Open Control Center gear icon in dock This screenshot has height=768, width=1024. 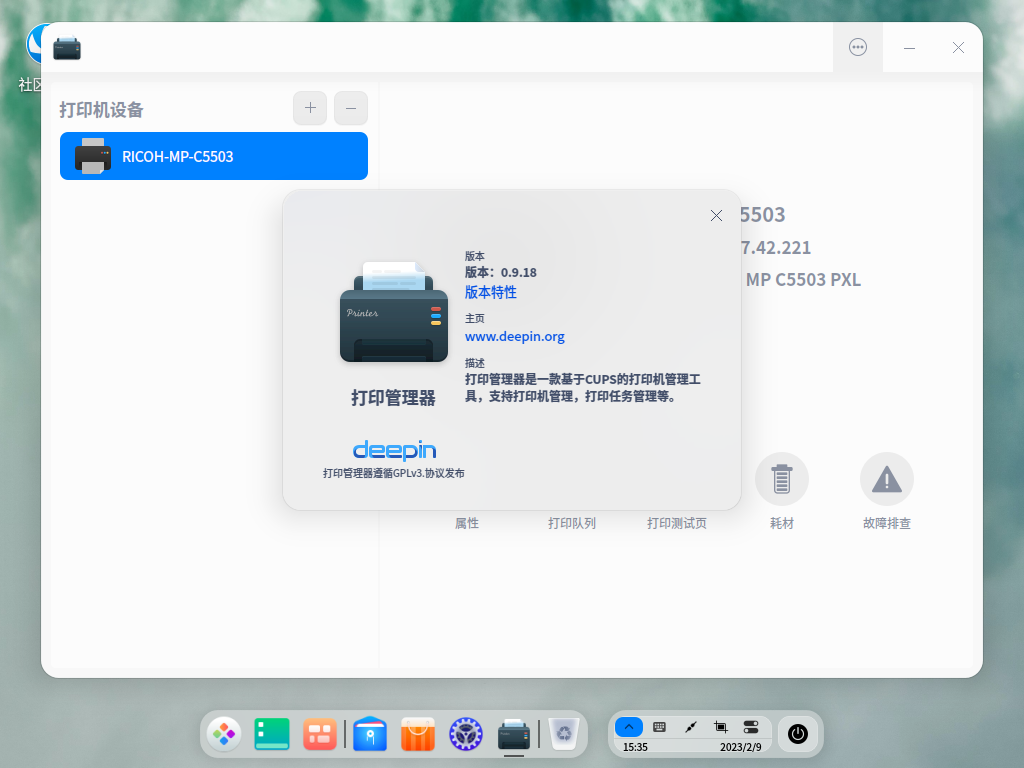(466, 734)
